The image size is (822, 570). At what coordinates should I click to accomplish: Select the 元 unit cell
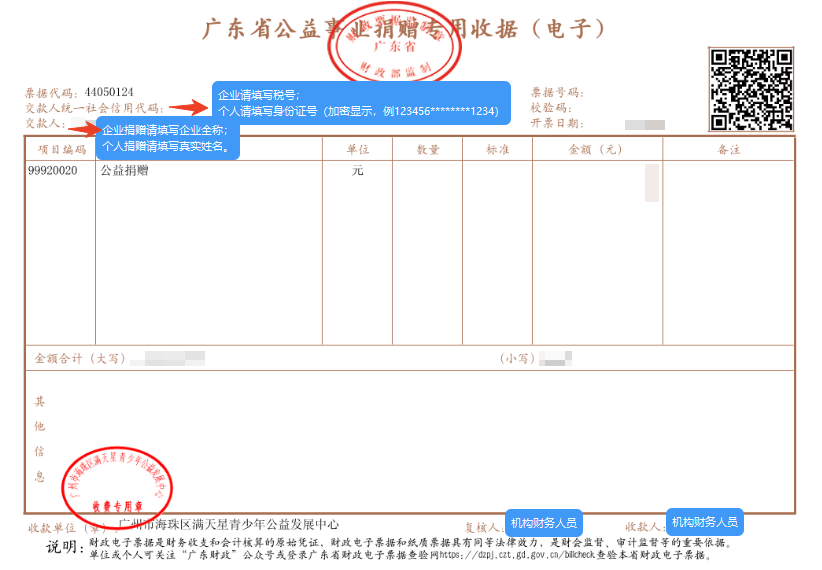tap(357, 171)
